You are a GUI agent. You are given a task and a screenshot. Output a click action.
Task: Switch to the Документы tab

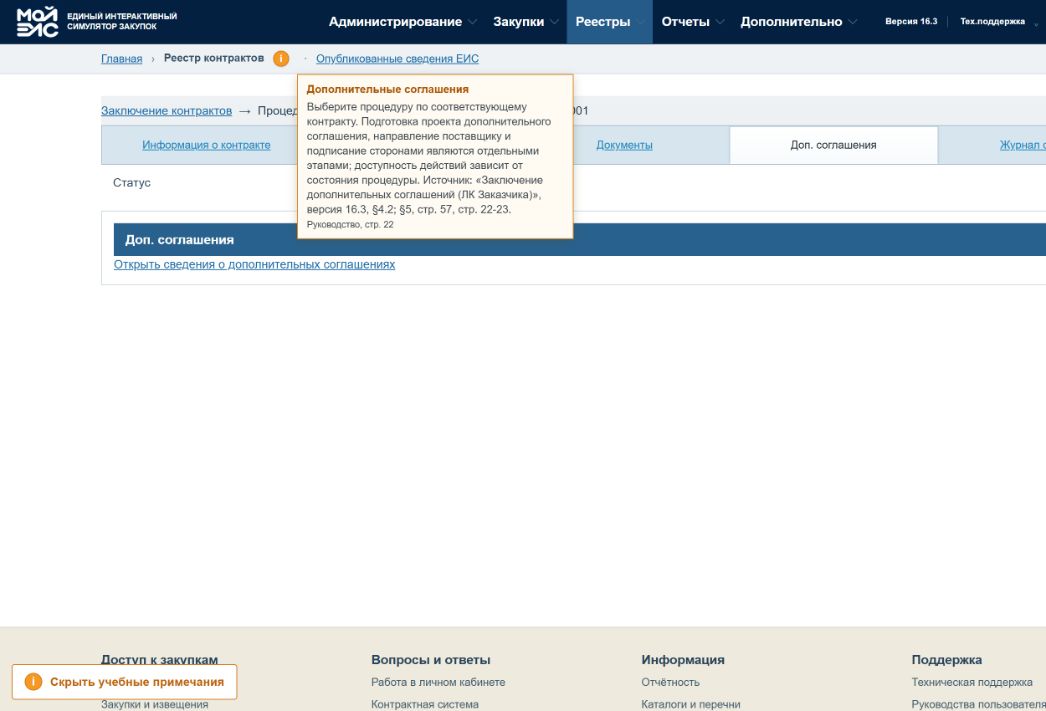coord(624,145)
